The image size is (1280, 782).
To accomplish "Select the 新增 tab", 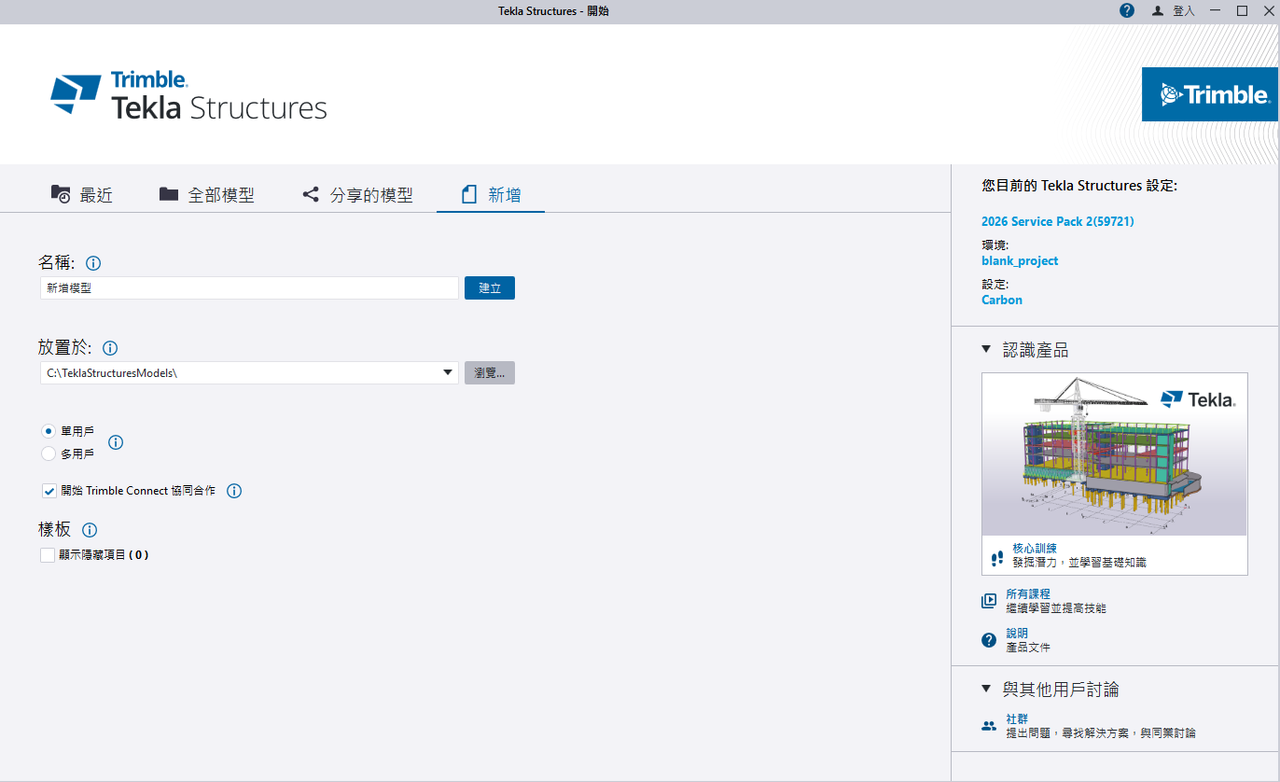I will click(491, 195).
